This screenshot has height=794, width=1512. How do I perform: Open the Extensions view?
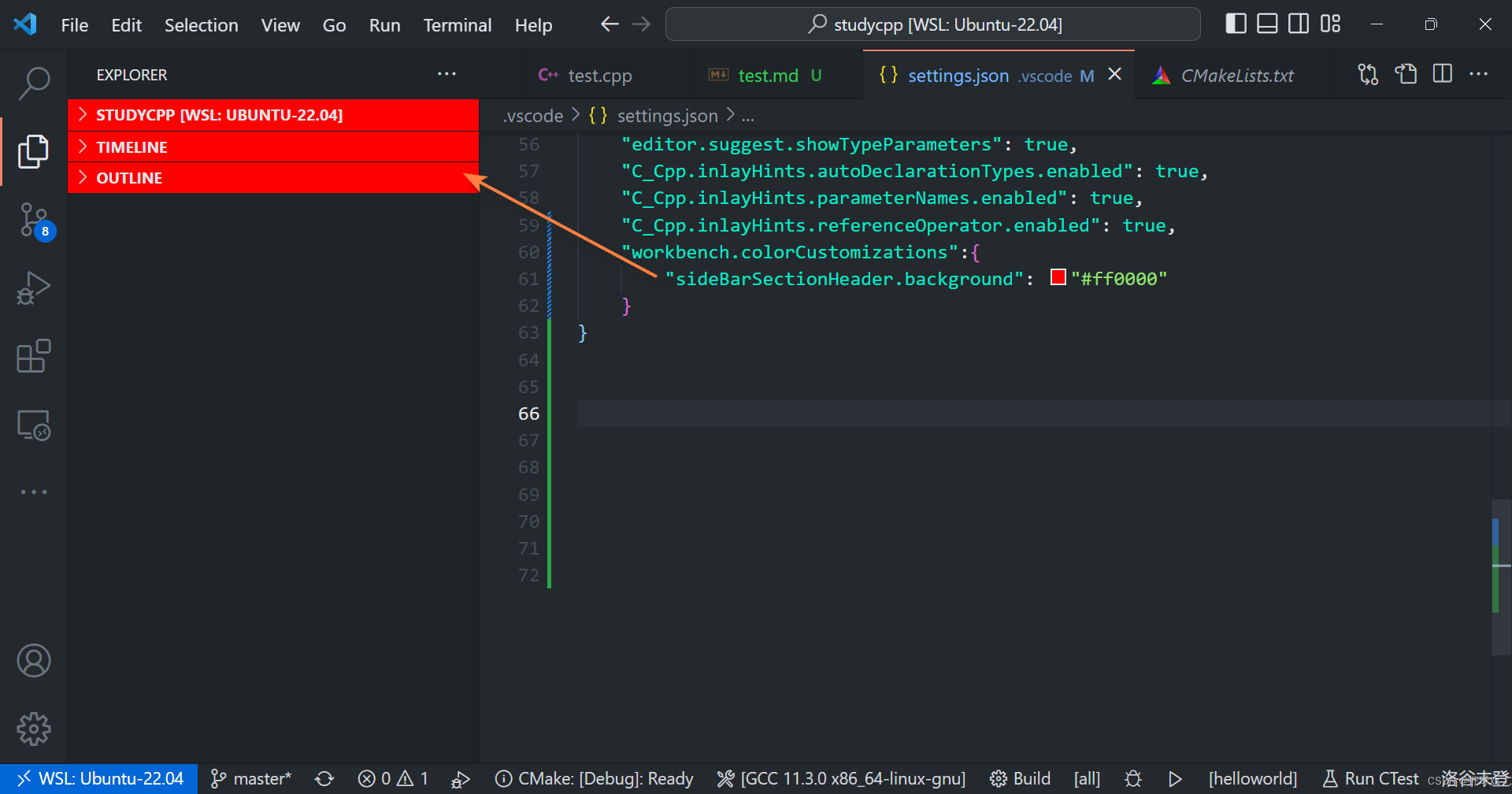(34, 356)
